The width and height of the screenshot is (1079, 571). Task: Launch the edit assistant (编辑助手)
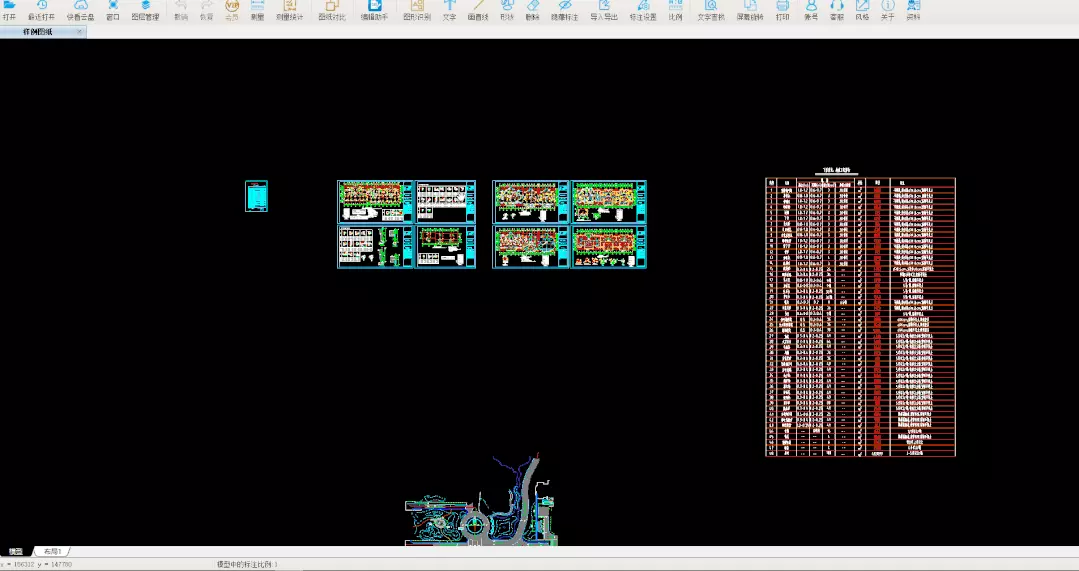point(374,10)
